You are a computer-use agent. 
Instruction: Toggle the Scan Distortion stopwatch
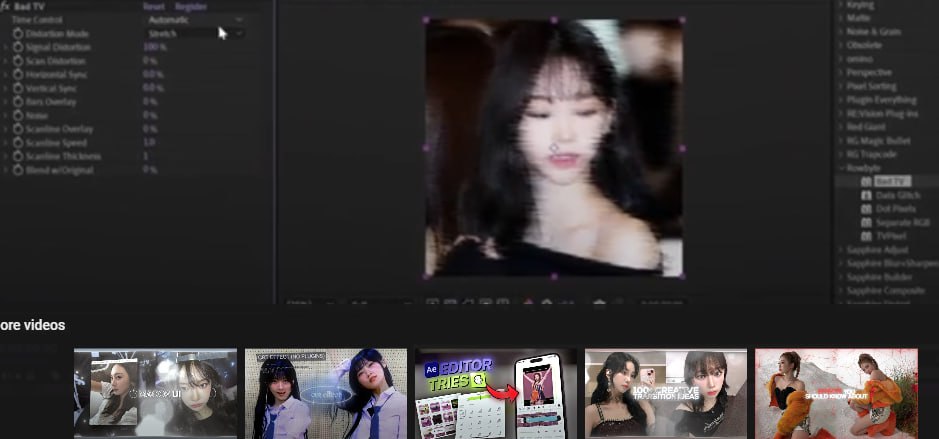pos(18,61)
